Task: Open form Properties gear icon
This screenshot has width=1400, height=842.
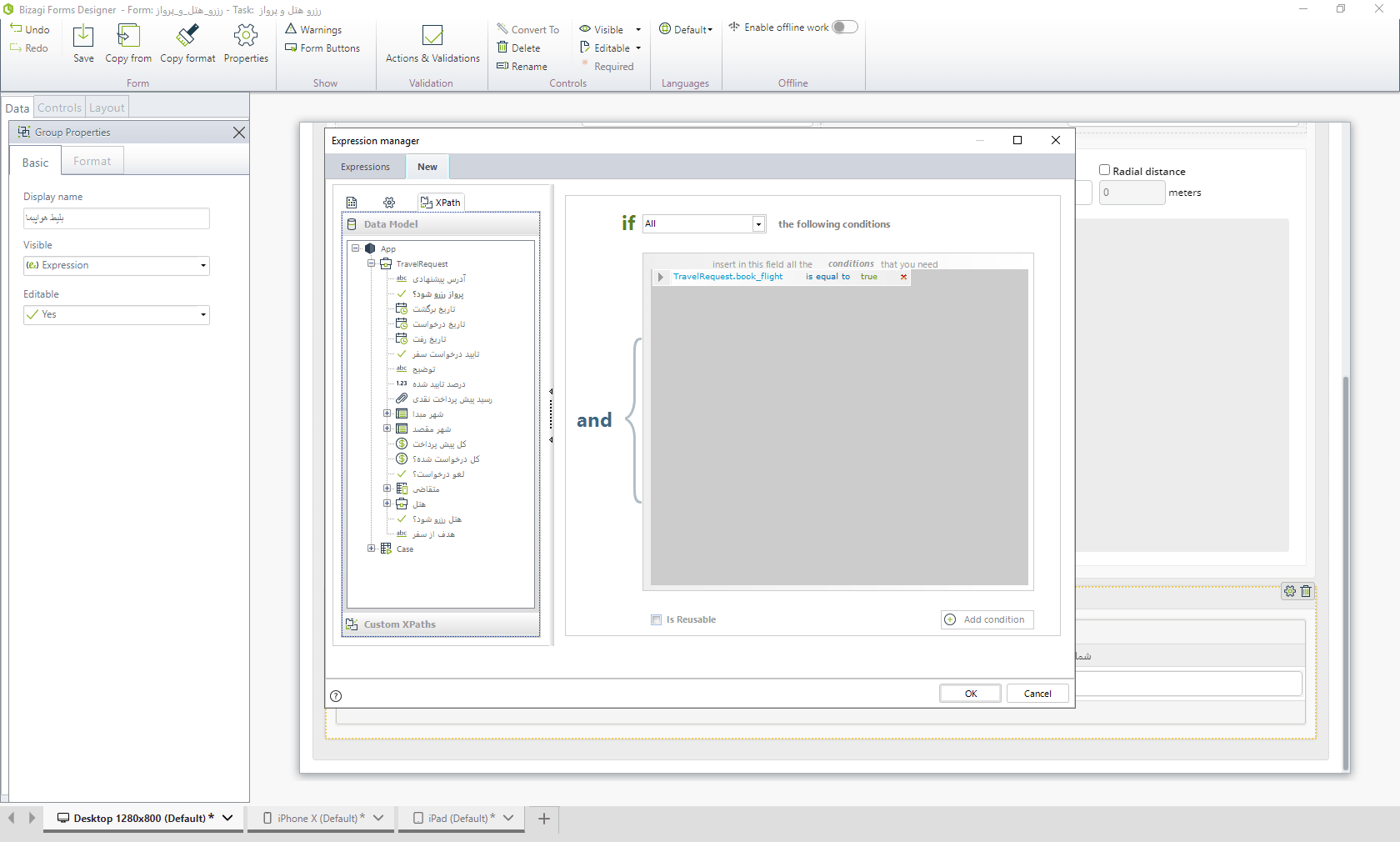Action: click(x=246, y=36)
